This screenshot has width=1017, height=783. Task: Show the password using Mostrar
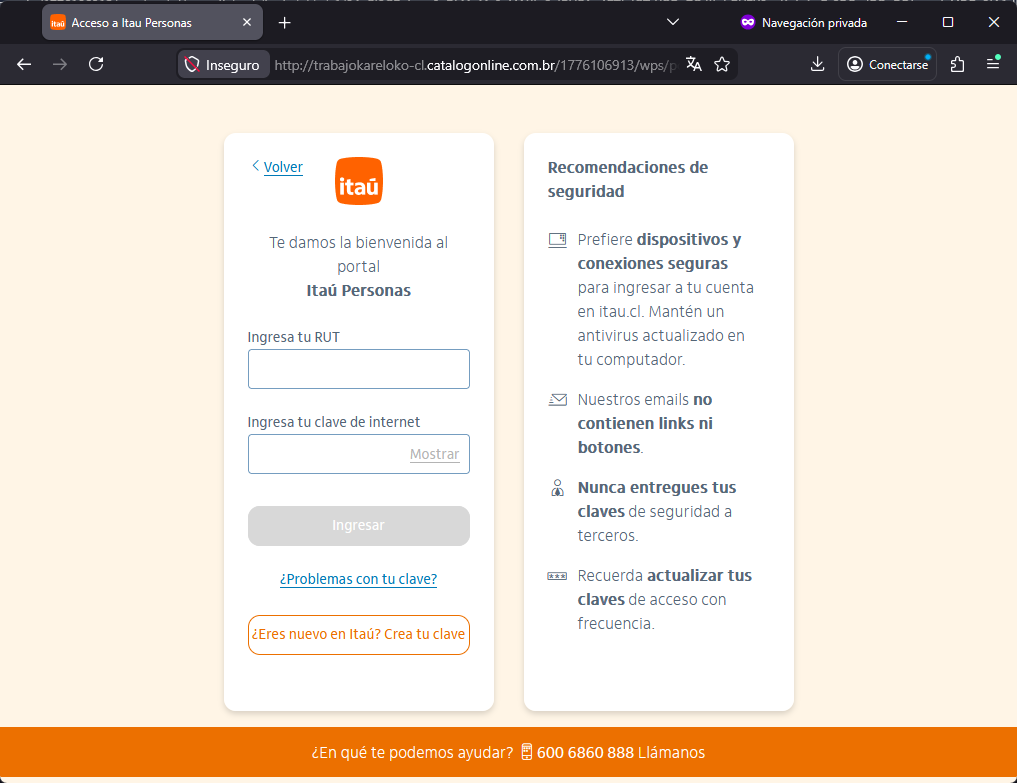pyautogui.click(x=435, y=454)
